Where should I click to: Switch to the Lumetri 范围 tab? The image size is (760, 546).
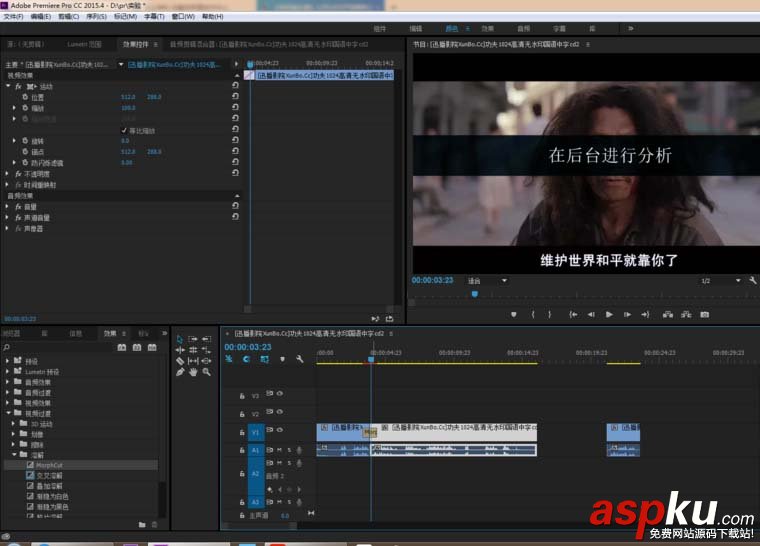click(83, 44)
